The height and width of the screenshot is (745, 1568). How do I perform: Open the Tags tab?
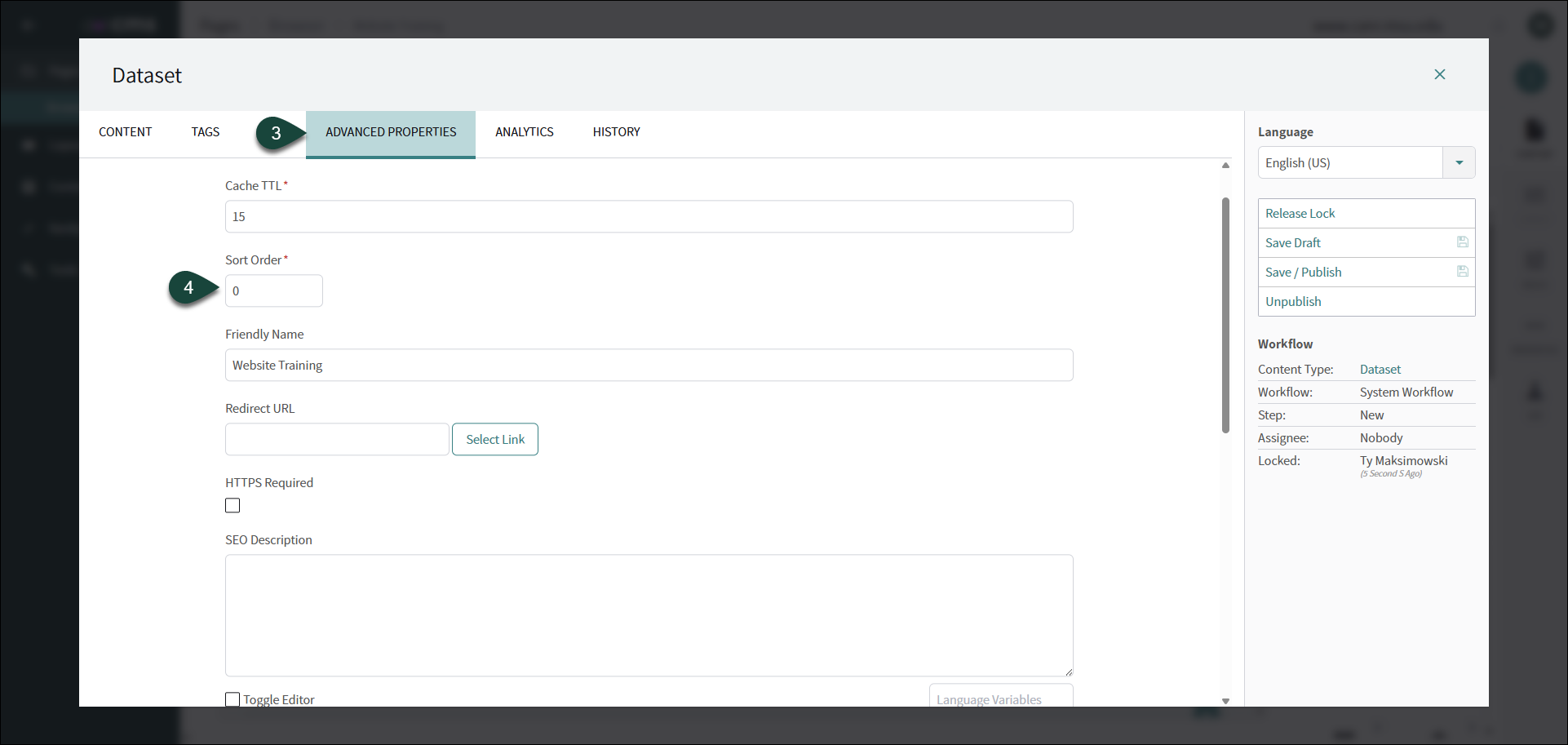206,132
